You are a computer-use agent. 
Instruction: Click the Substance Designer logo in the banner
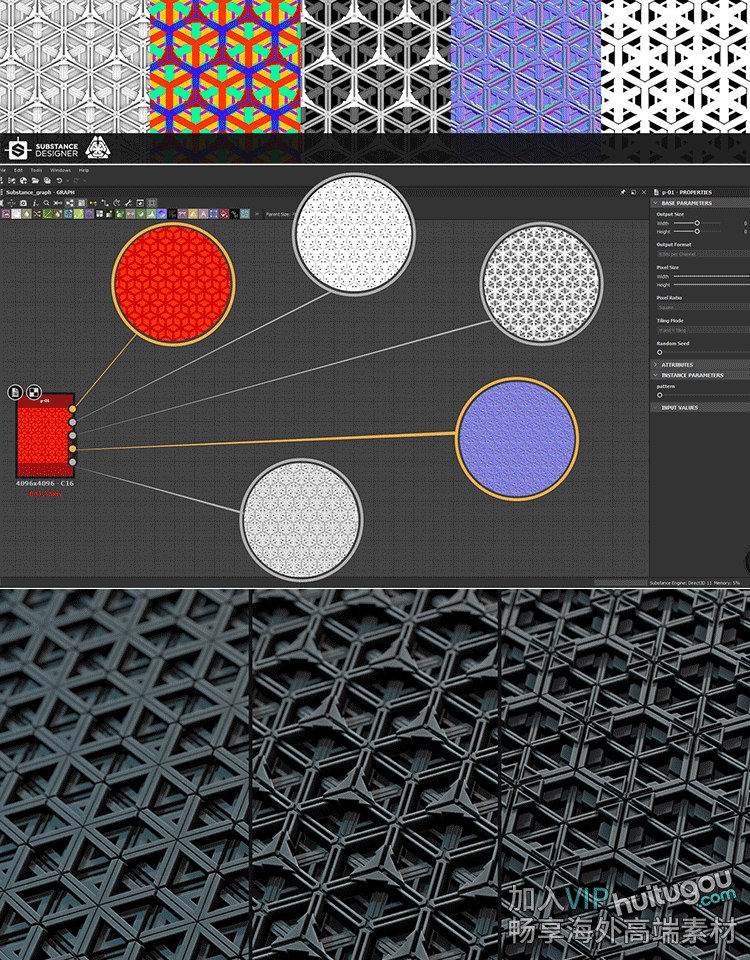click(16, 149)
